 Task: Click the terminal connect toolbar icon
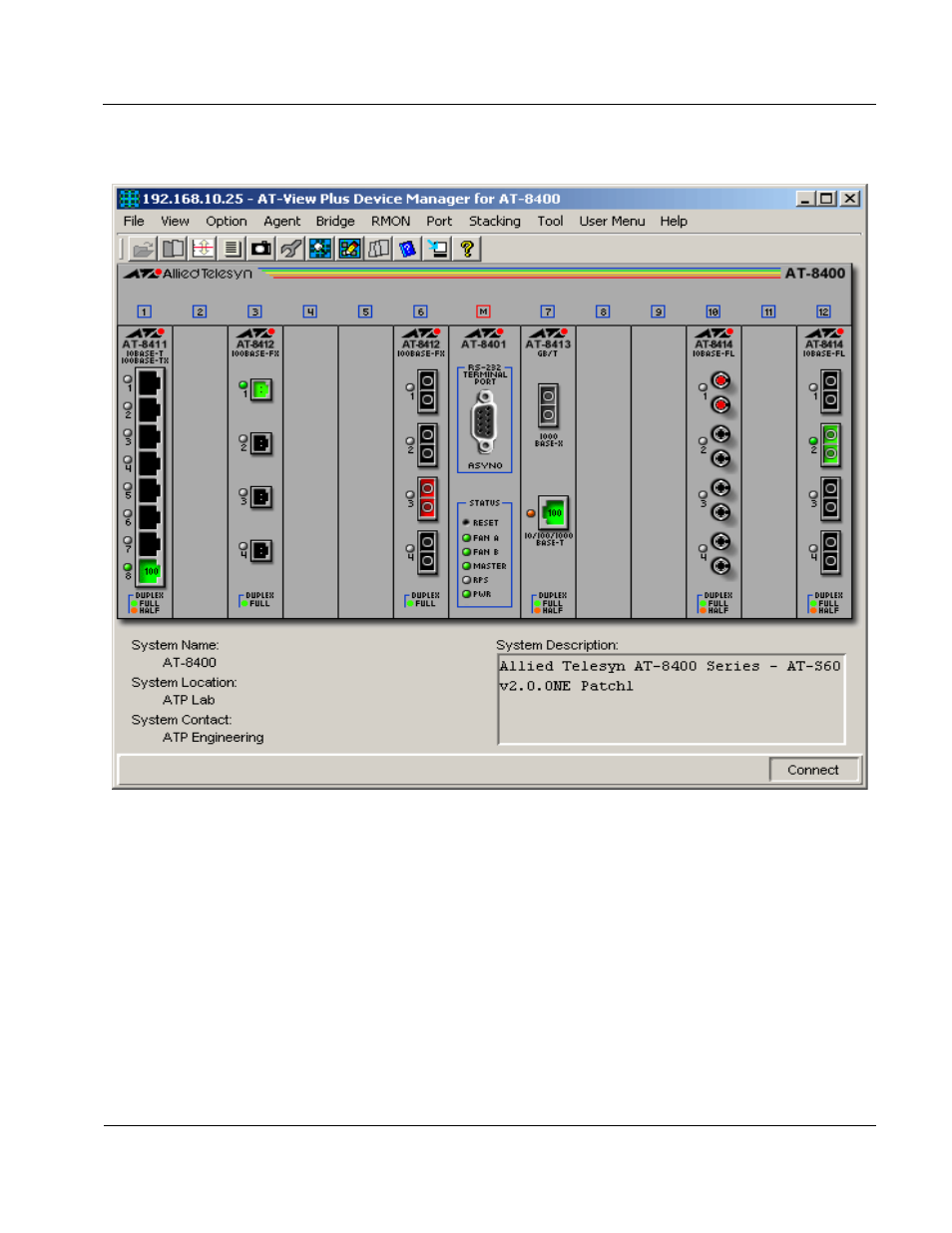click(437, 249)
